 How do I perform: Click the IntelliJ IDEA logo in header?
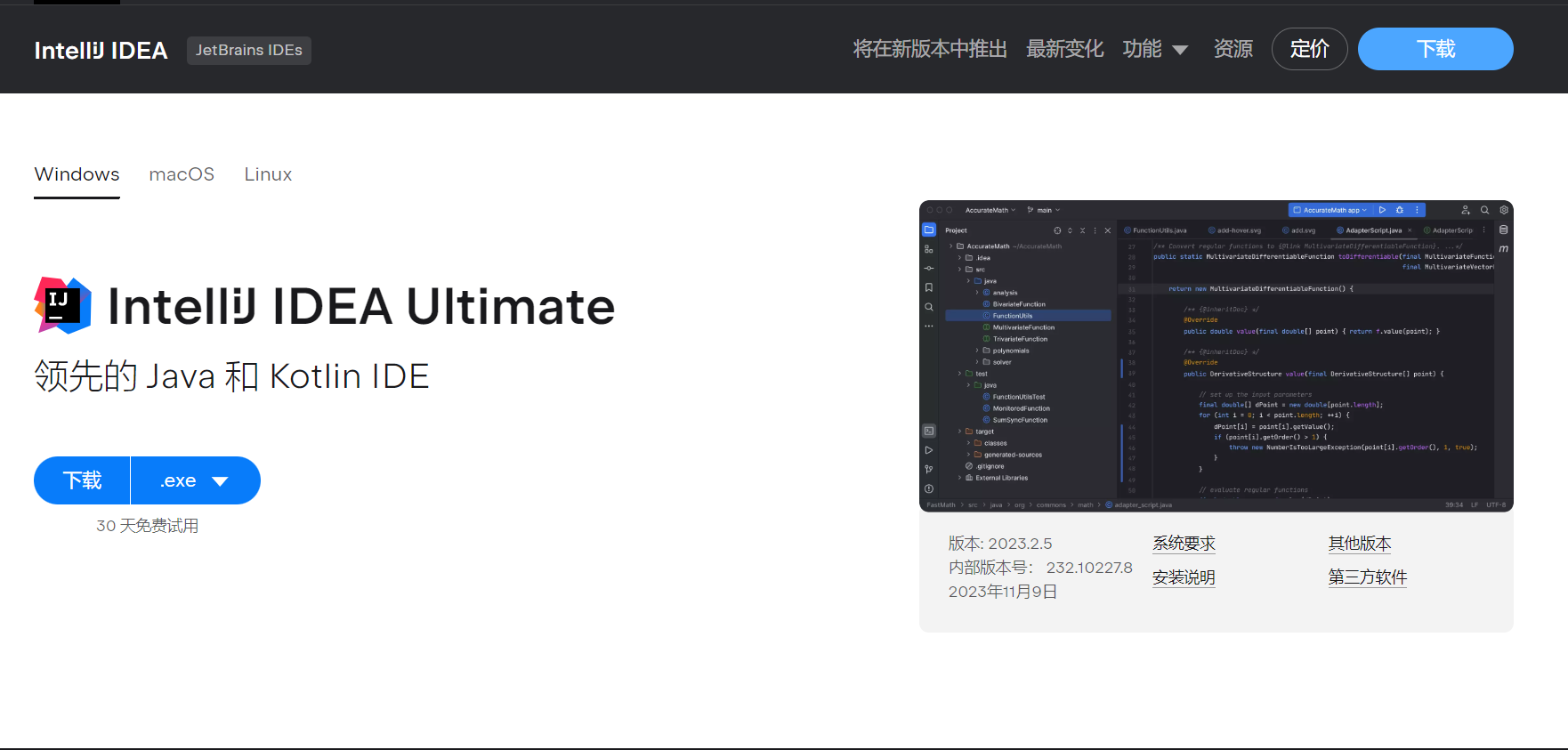(101, 51)
